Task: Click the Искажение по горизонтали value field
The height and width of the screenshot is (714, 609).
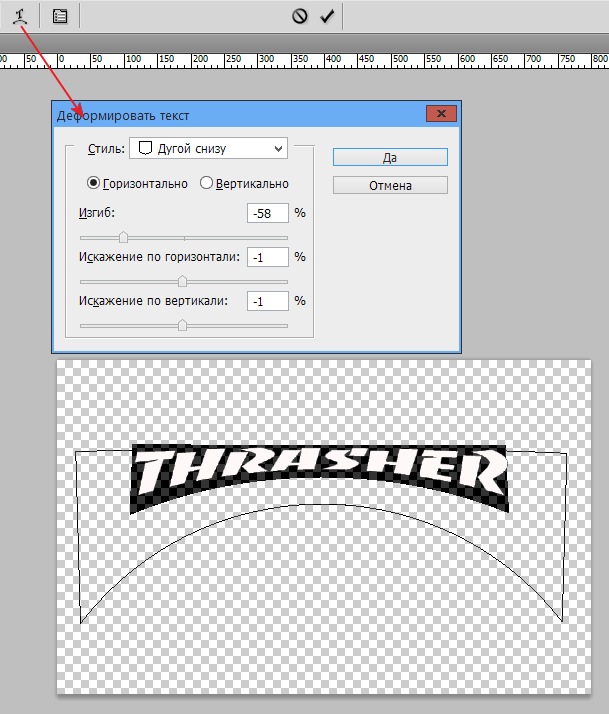Action: [267, 257]
